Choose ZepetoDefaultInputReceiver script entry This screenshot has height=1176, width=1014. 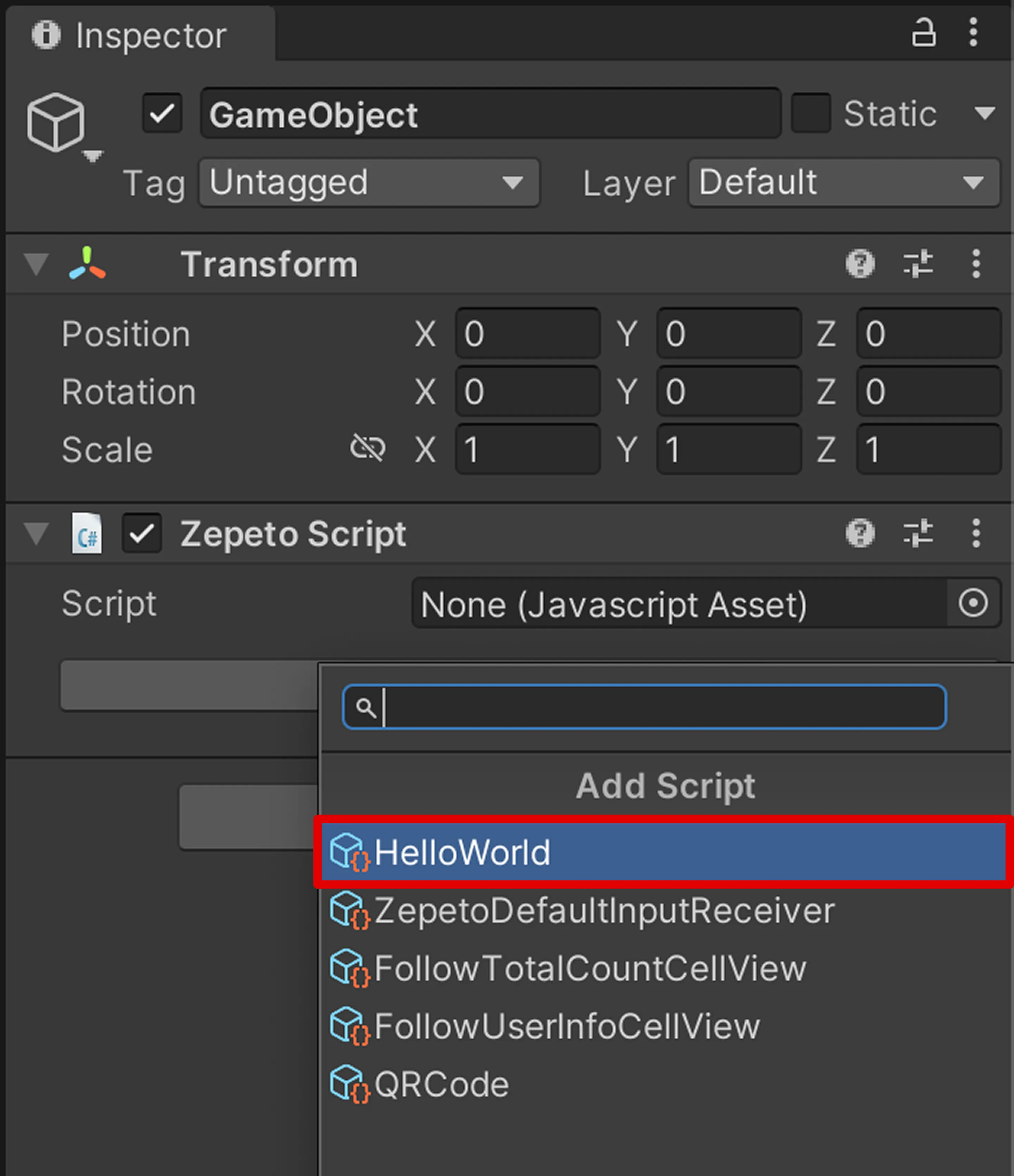(604, 911)
